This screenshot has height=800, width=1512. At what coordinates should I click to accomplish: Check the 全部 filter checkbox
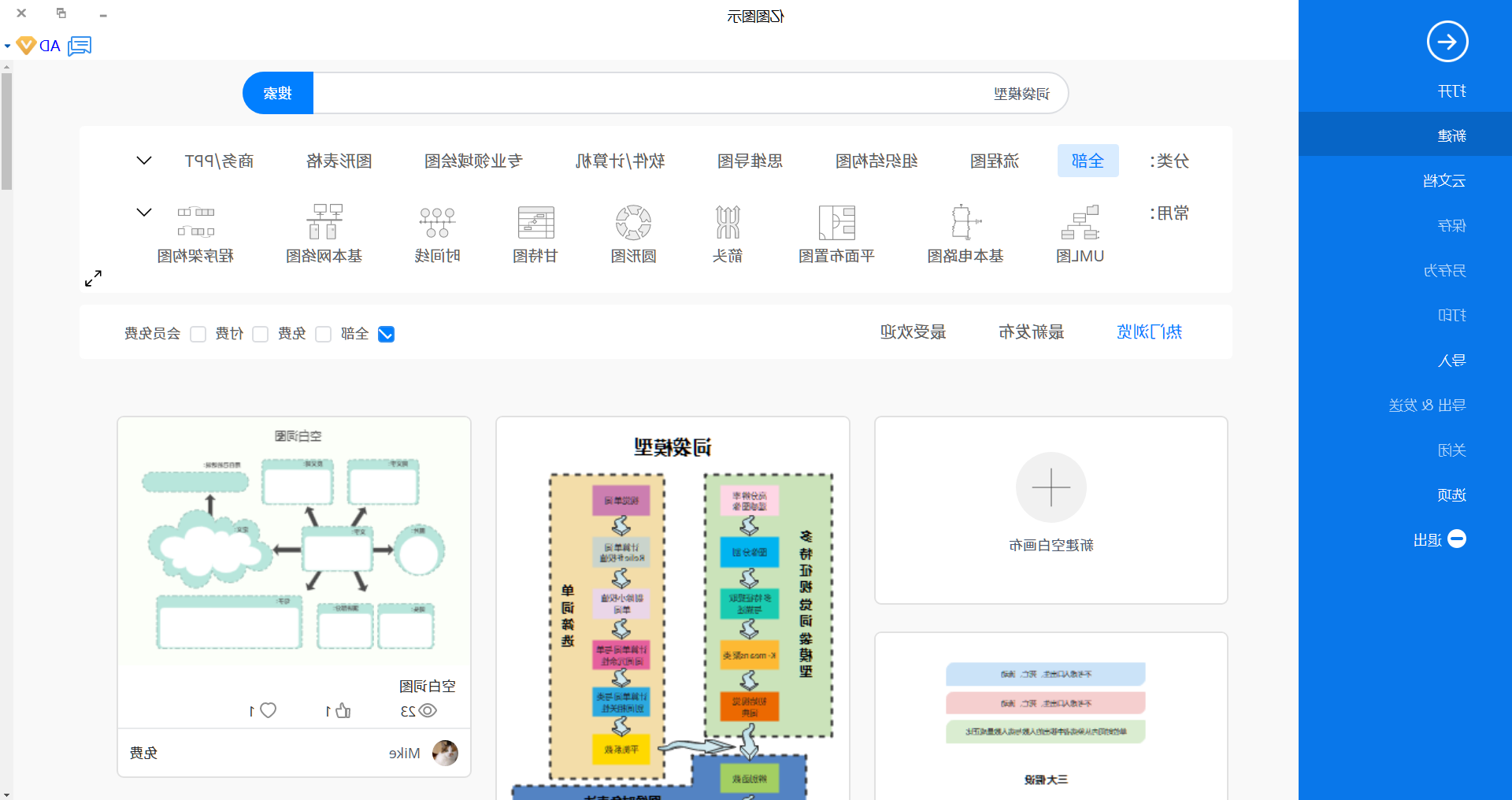[386, 334]
